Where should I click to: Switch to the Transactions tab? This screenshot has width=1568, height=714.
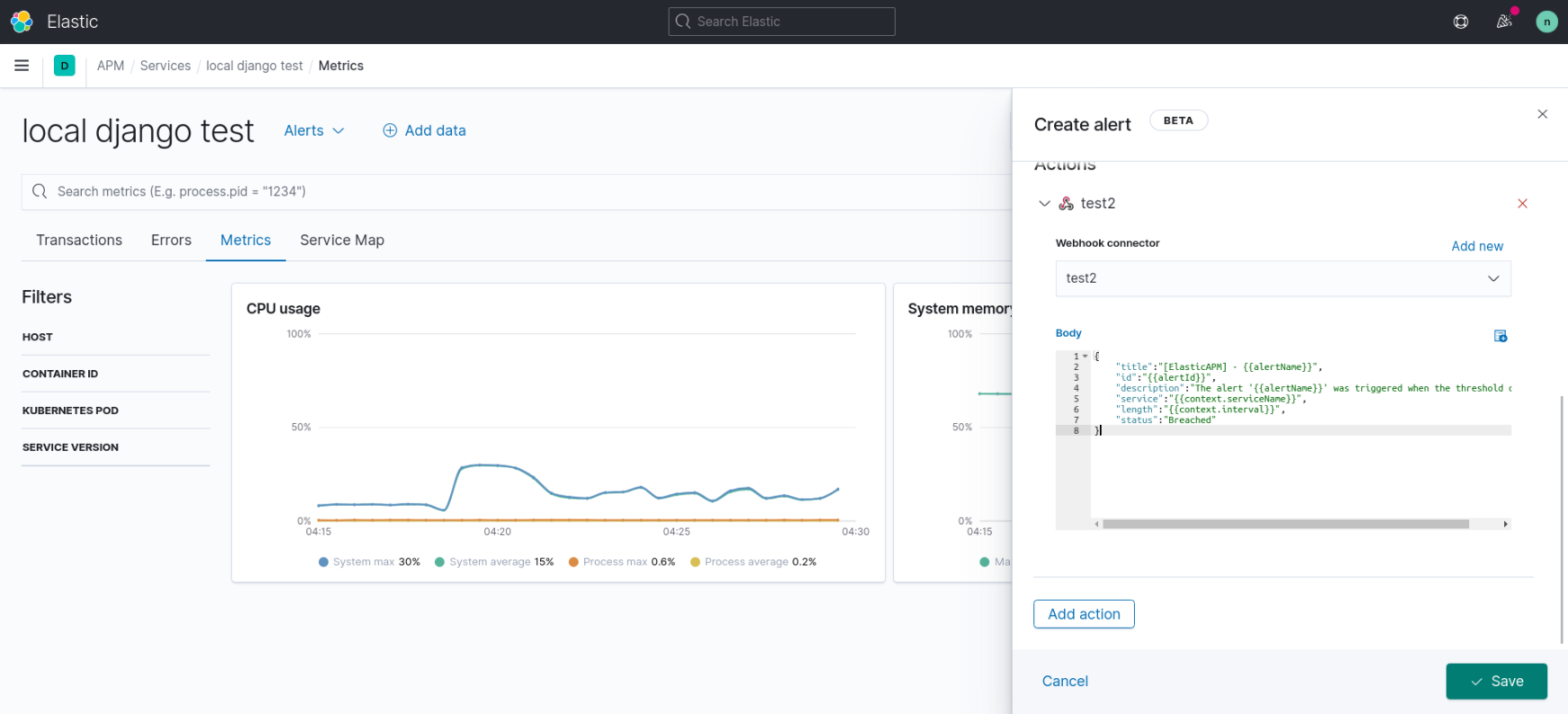[x=79, y=240]
